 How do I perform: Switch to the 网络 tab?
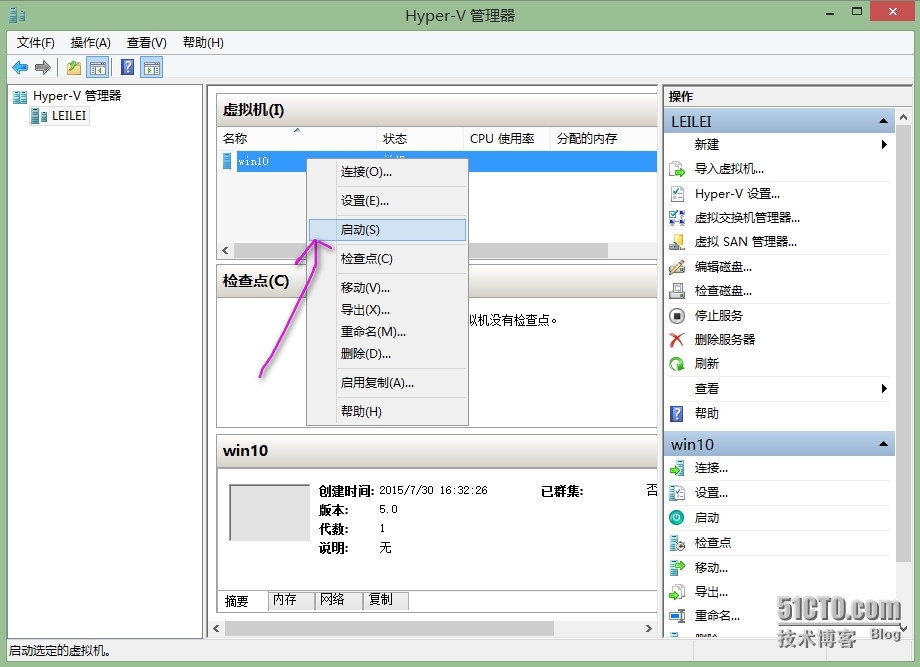[x=338, y=600]
